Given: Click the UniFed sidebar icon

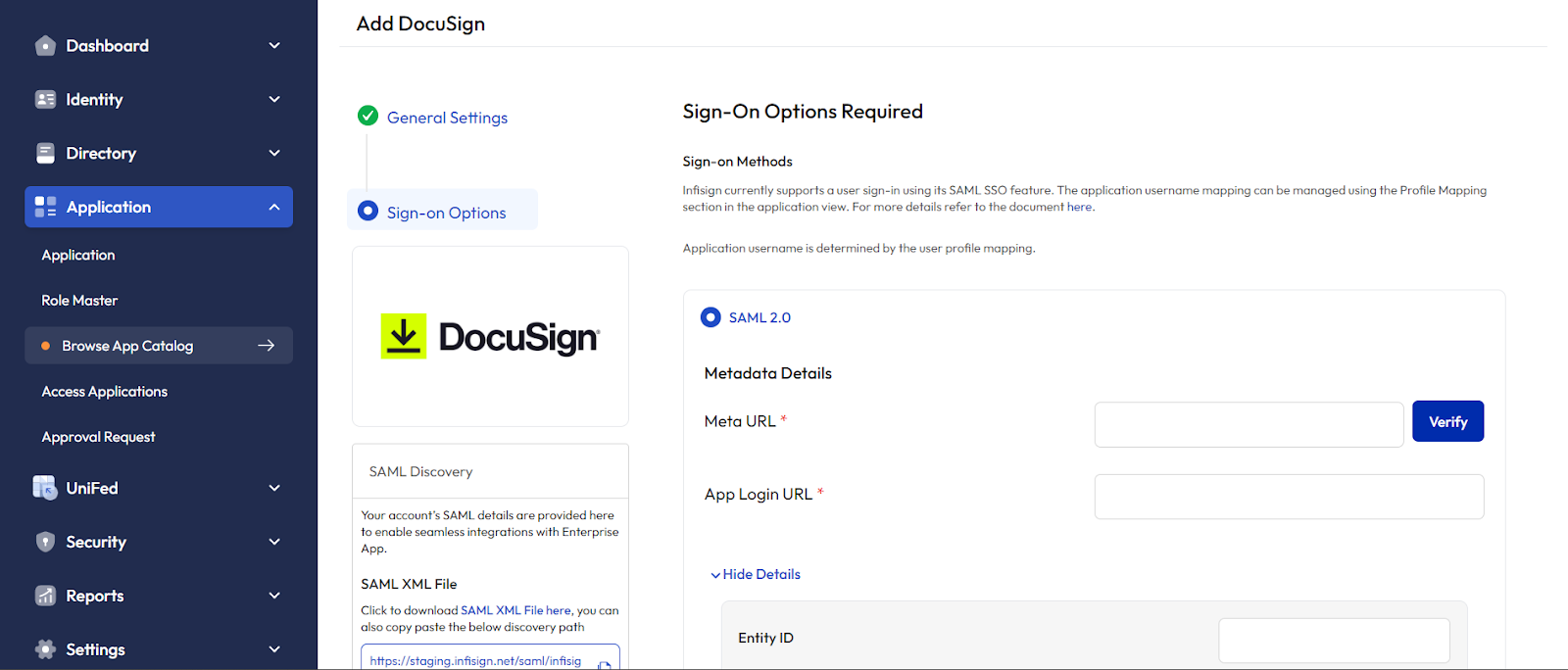Looking at the screenshot, I should [45, 488].
